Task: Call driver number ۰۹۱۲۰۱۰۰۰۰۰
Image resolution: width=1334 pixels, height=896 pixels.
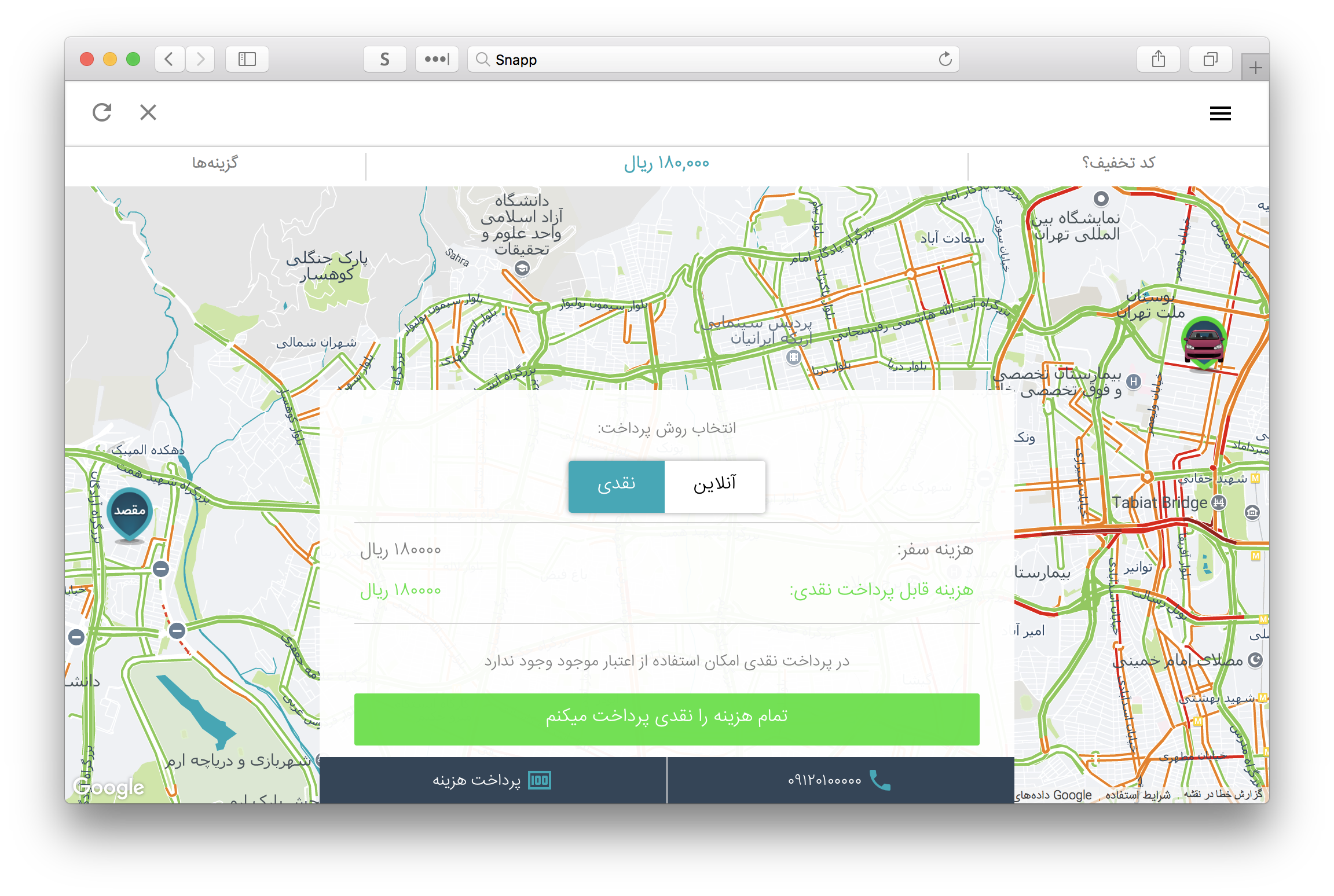Action: tap(824, 781)
